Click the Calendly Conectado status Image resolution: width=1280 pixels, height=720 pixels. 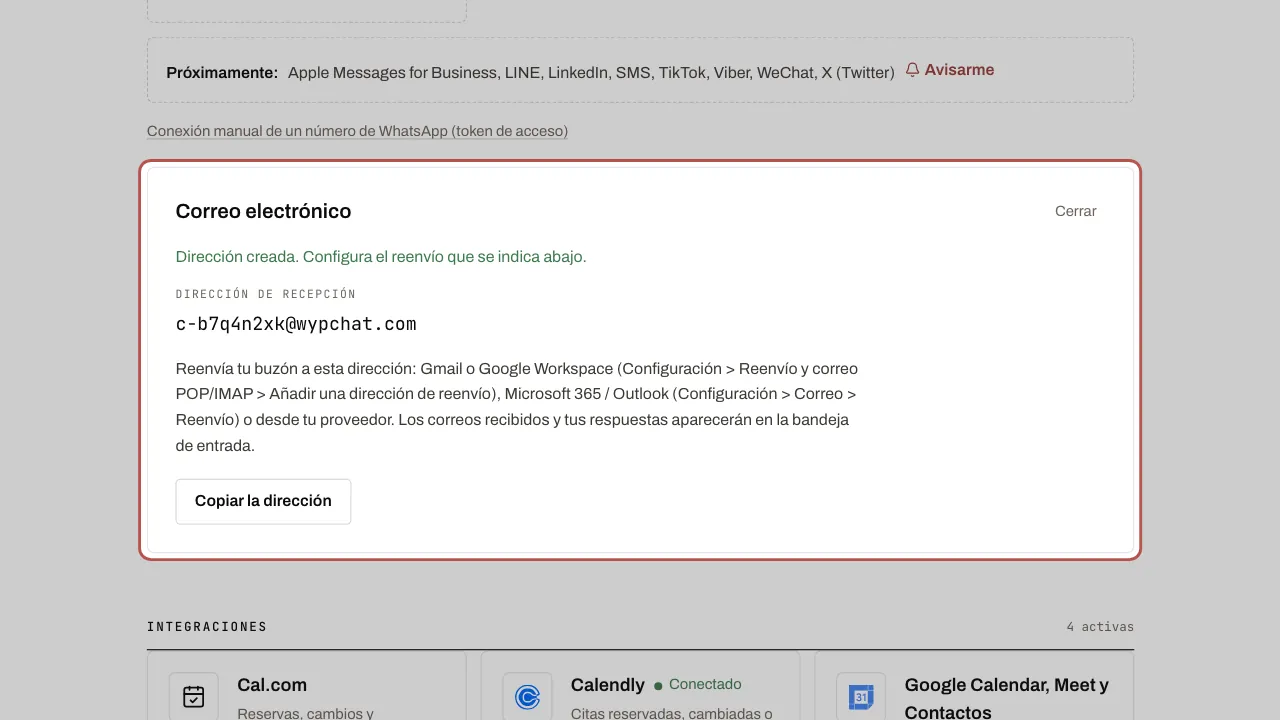coord(698,685)
